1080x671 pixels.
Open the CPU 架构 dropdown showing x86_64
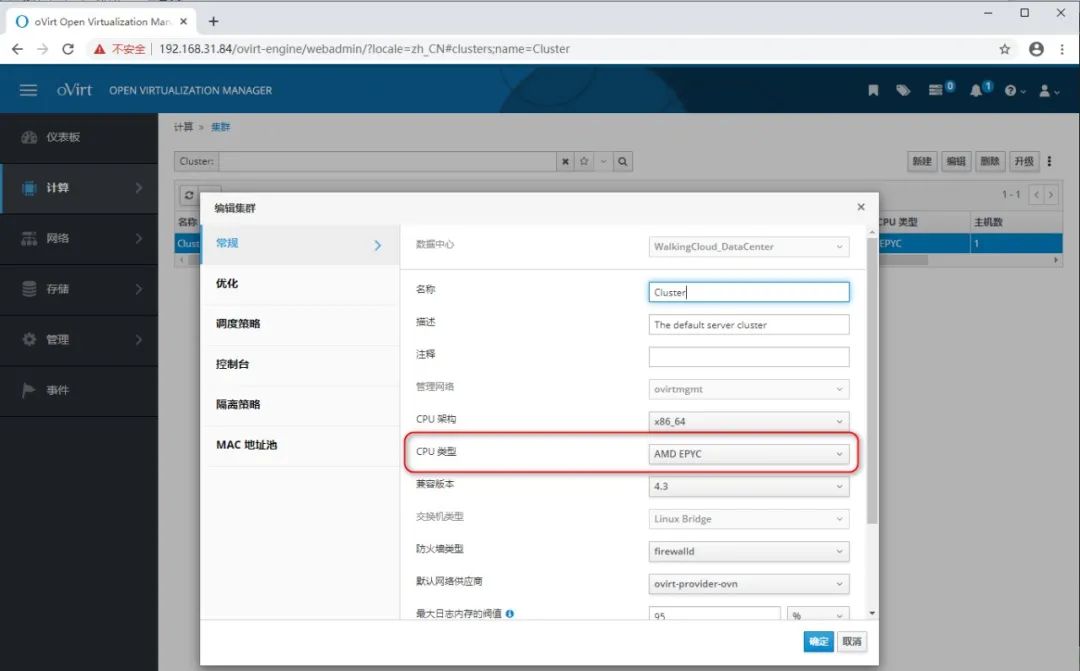point(749,422)
